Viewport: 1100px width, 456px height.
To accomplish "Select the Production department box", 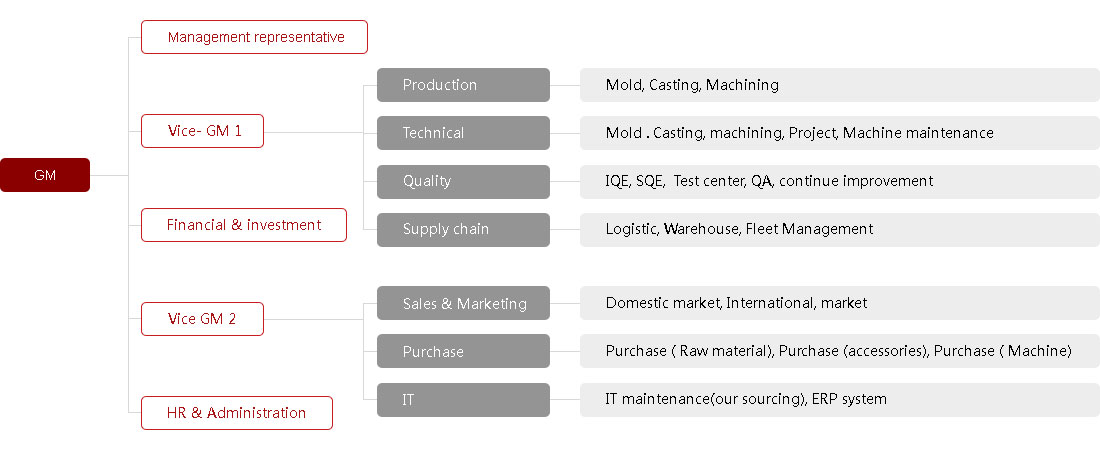I will click(x=463, y=85).
